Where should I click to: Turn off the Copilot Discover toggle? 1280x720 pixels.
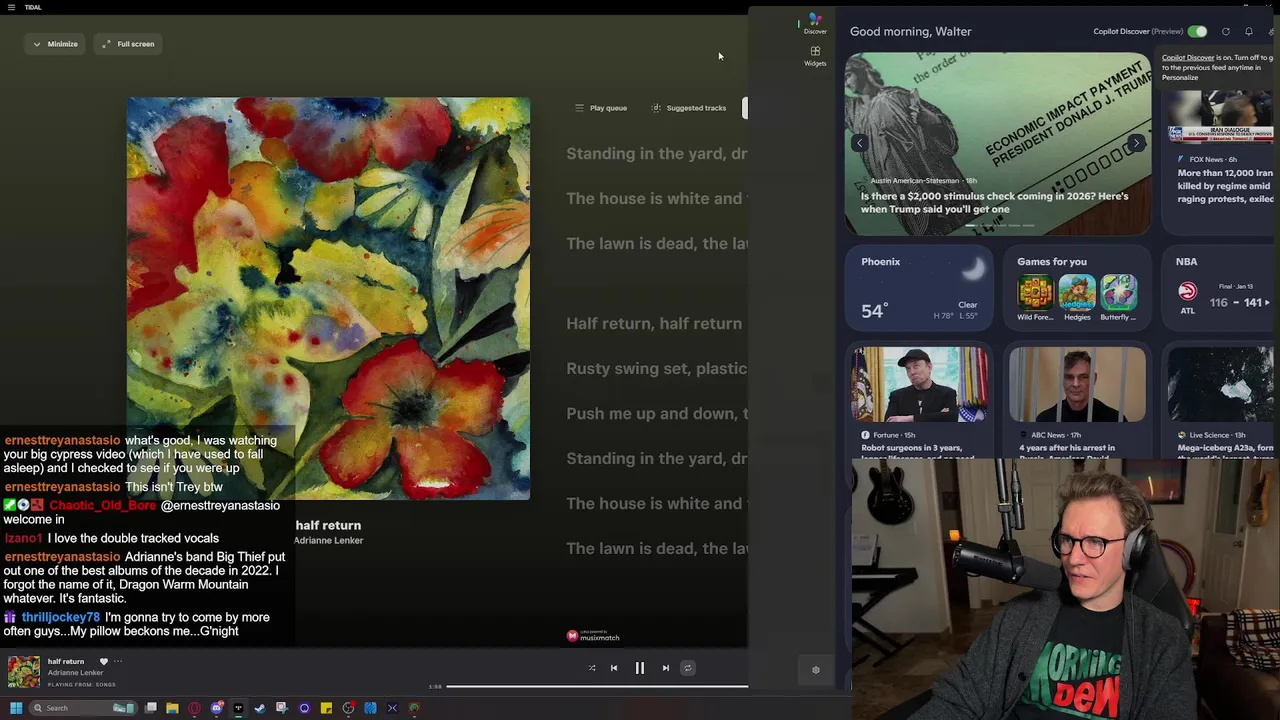[1197, 32]
